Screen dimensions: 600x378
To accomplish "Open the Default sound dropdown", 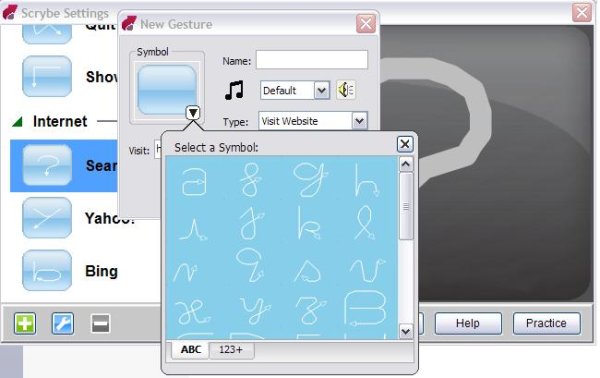I will click(x=321, y=91).
